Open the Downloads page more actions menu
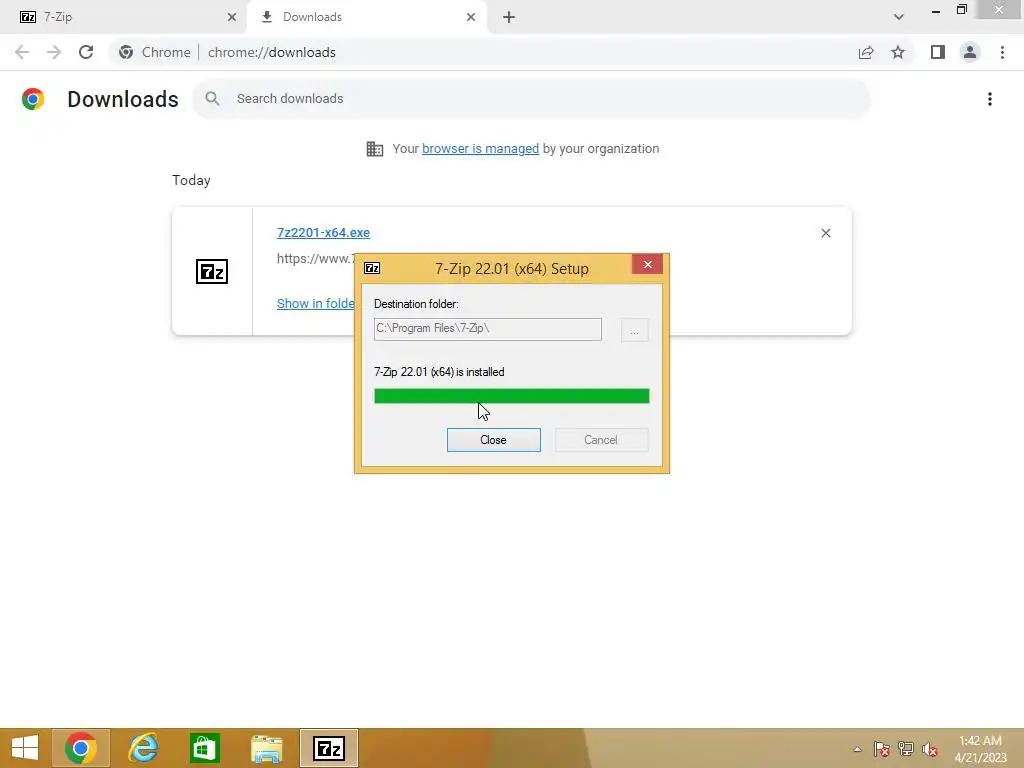The width and height of the screenshot is (1024, 768). click(989, 99)
